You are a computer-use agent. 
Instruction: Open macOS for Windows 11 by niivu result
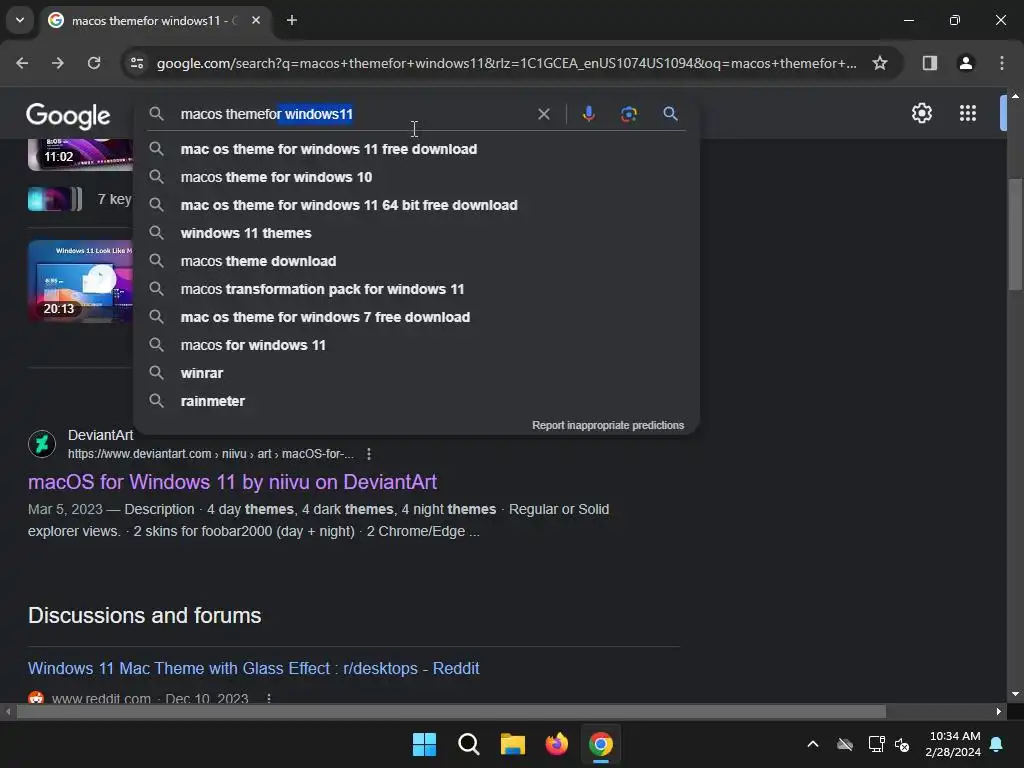[x=232, y=482]
